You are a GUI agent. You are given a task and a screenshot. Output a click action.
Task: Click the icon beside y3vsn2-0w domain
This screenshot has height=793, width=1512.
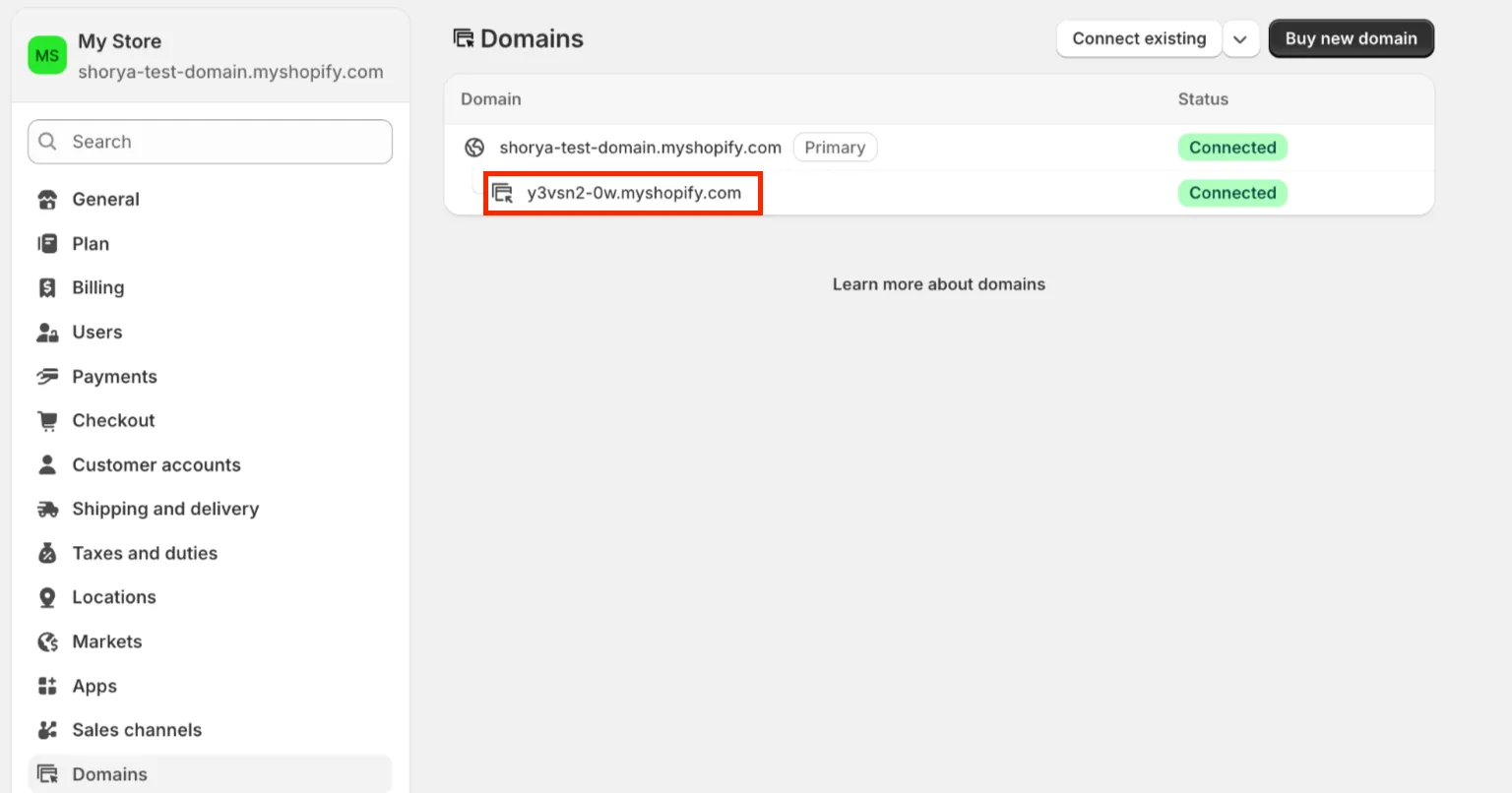[x=503, y=193]
